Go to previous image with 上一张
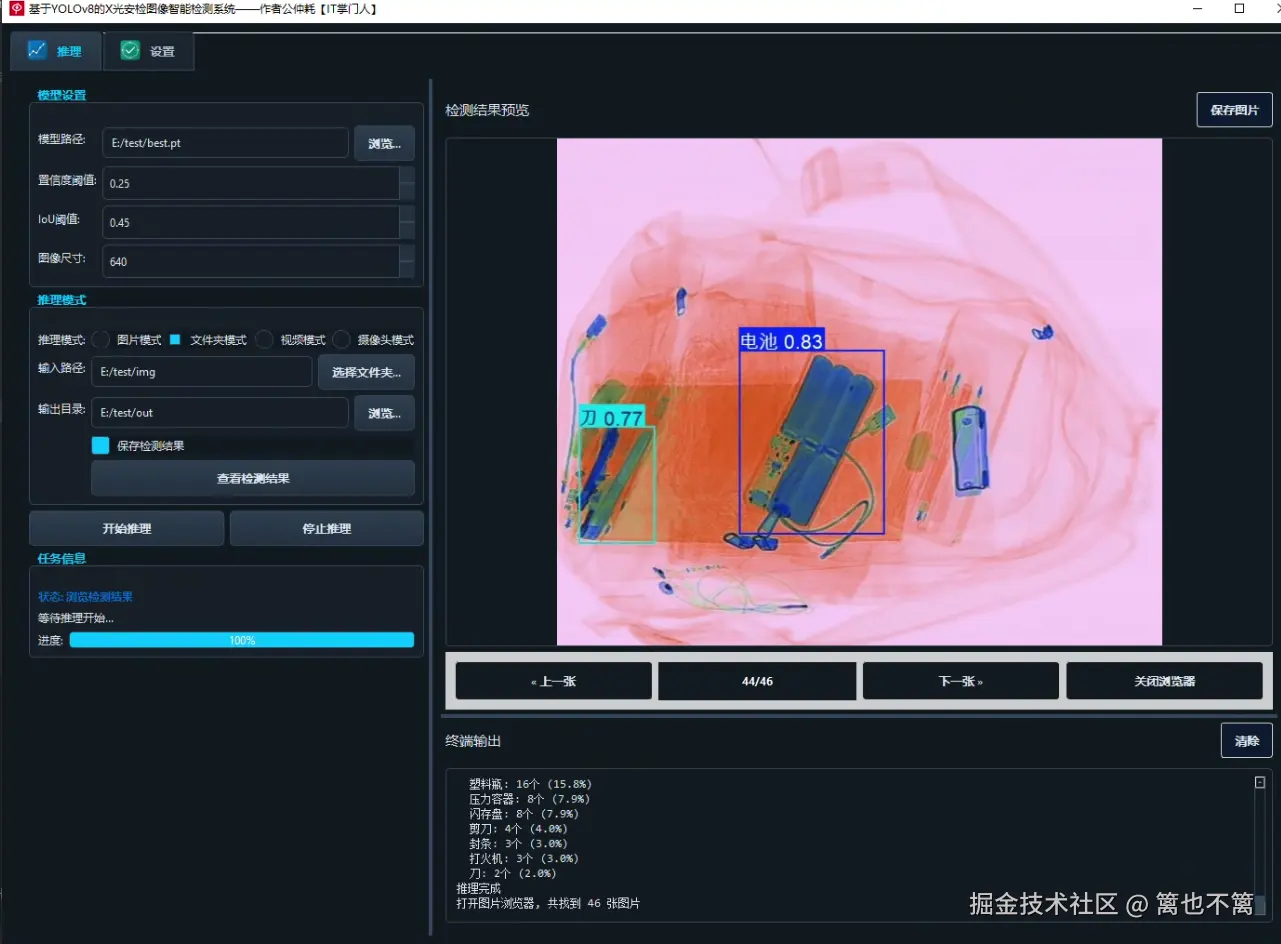Viewport: 1281px width, 944px height. coord(553,681)
